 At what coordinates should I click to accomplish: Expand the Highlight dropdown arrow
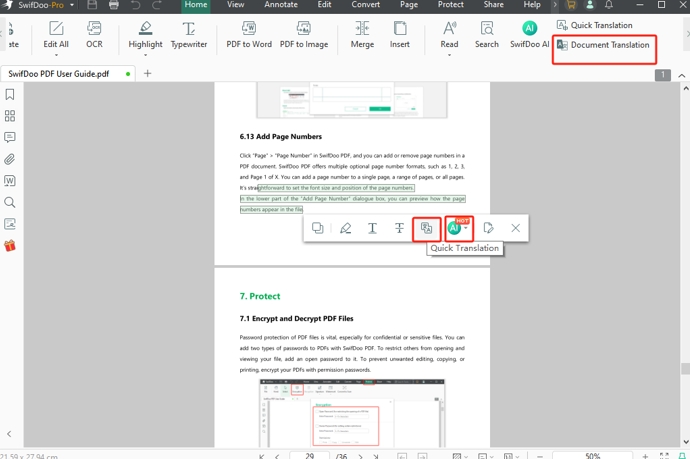click(146, 55)
